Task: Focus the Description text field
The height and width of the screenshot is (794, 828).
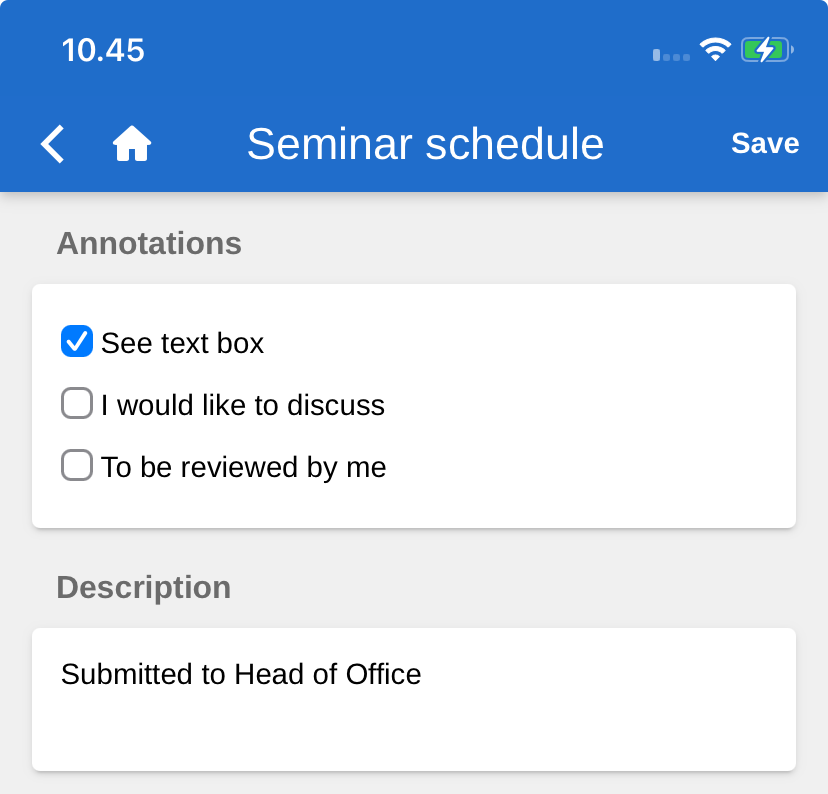Action: click(414, 720)
